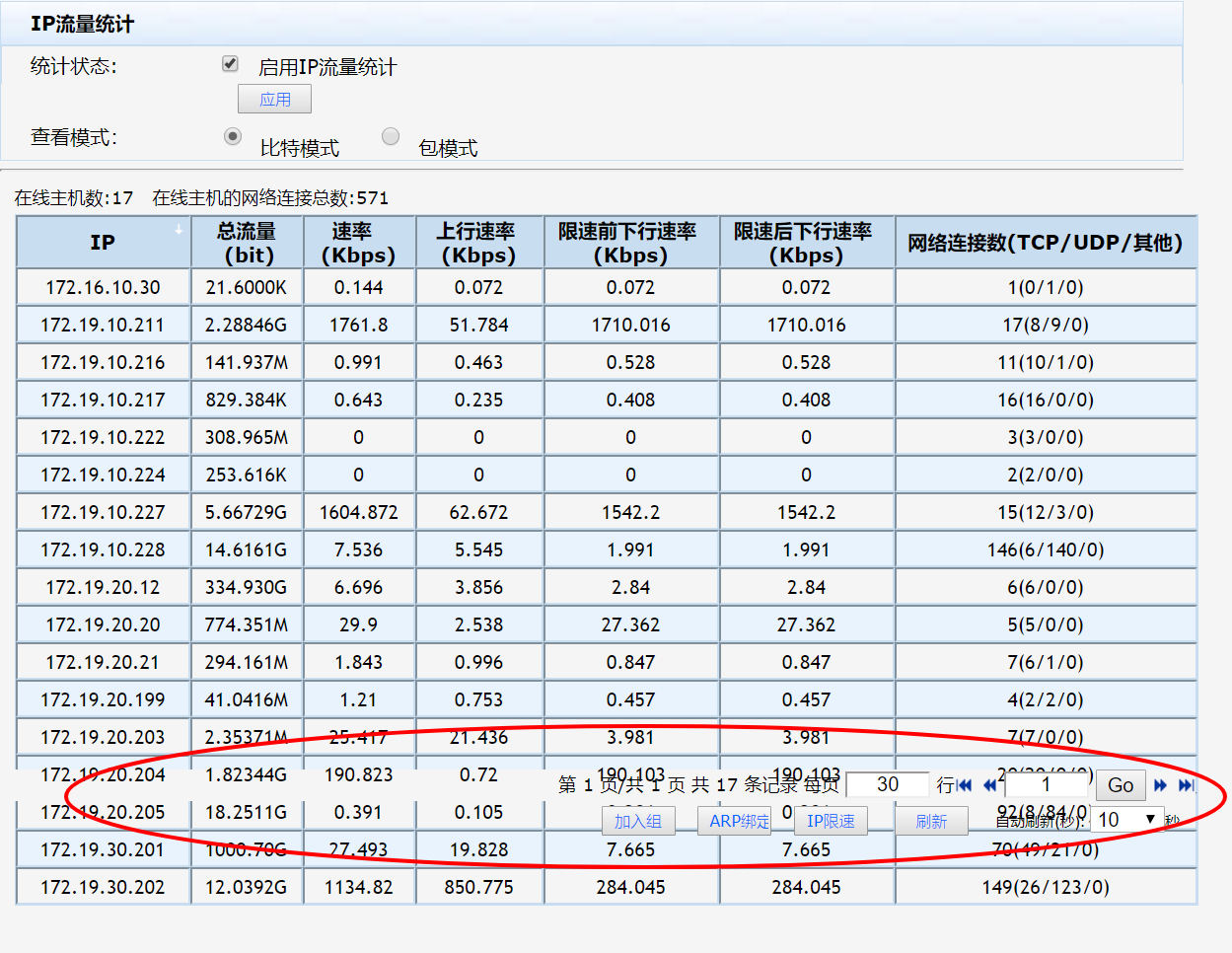
Task: Click the next page double-arrow icon
Action: tap(1160, 785)
